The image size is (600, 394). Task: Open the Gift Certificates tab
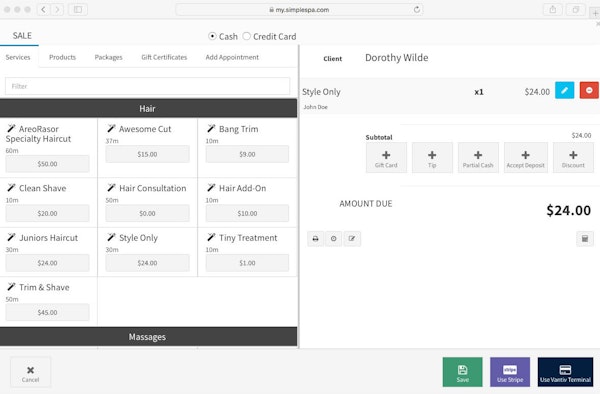(x=164, y=57)
